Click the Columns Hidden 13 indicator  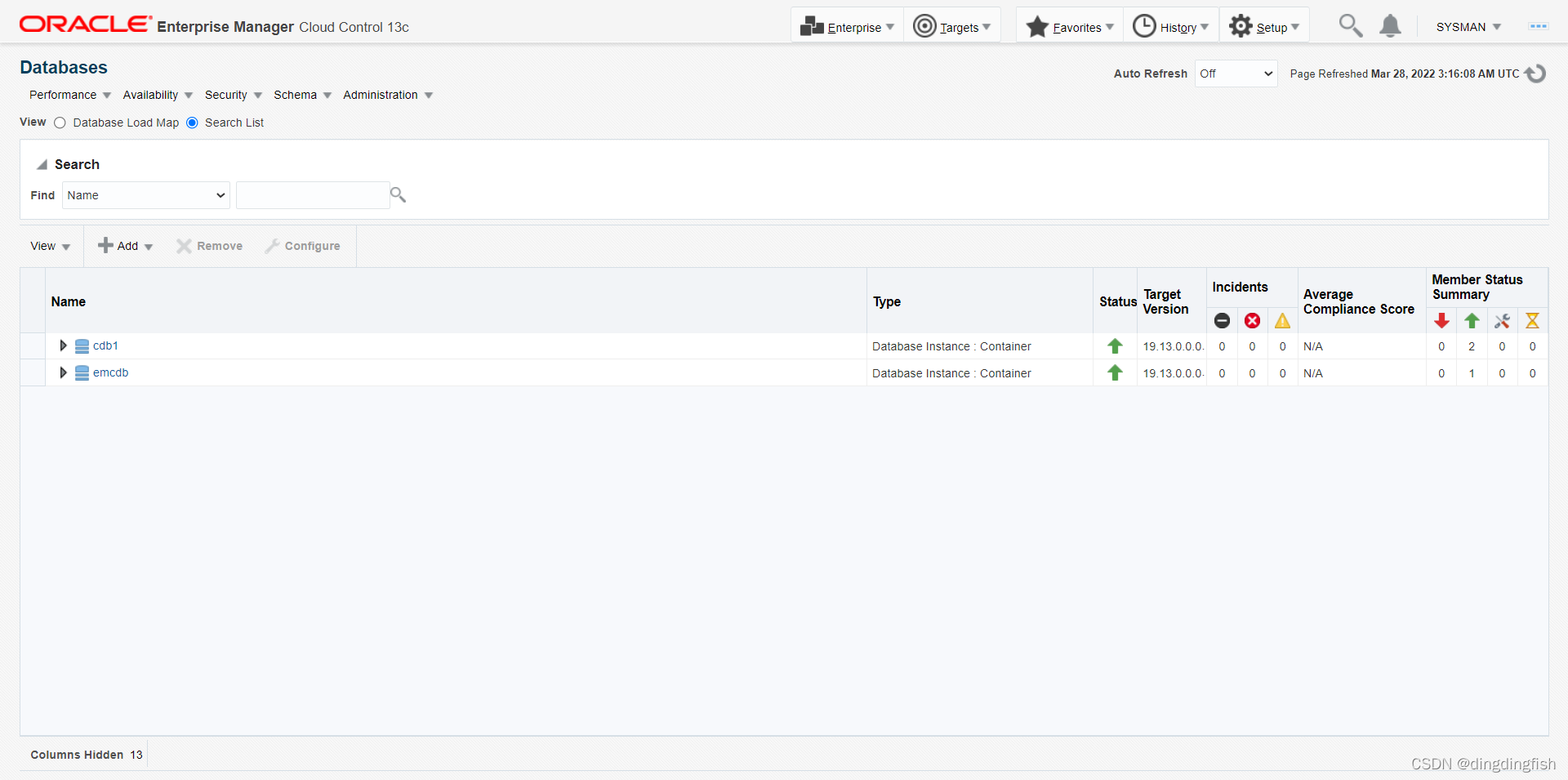coord(87,755)
